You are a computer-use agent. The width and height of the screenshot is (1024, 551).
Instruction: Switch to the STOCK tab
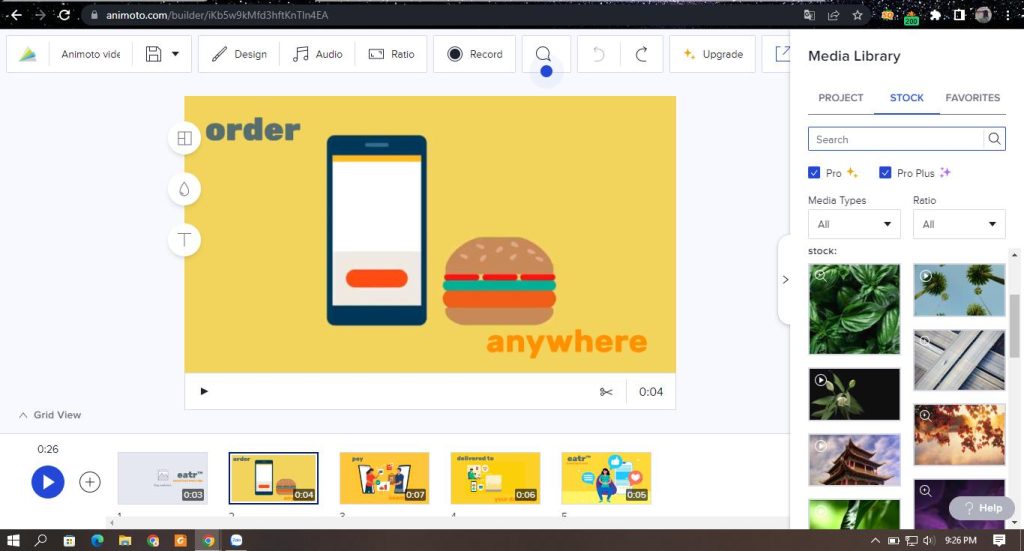click(x=906, y=98)
